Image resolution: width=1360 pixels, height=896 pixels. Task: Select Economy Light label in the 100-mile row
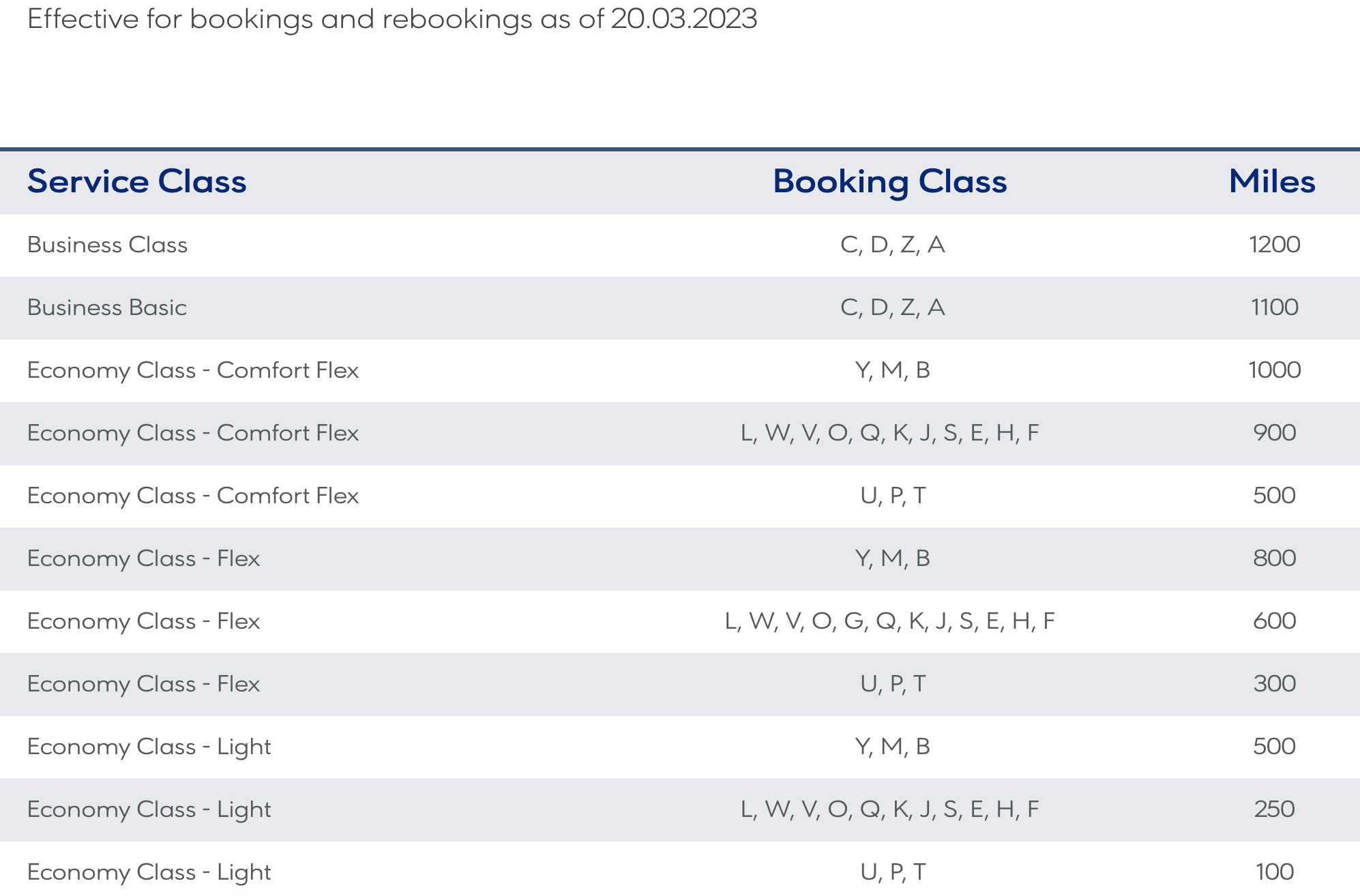(x=149, y=872)
